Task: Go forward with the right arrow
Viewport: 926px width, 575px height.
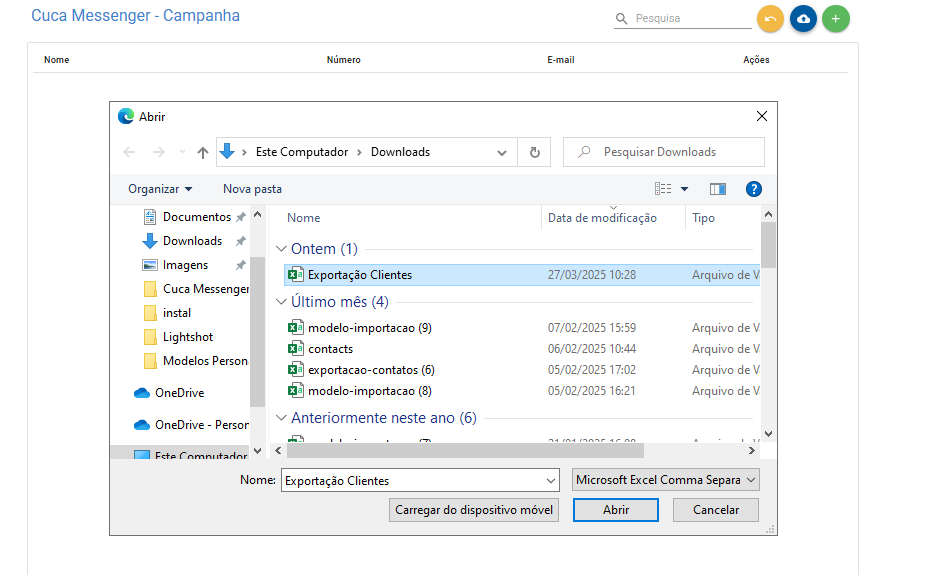Action: pyautogui.click(x=159, y=152)
